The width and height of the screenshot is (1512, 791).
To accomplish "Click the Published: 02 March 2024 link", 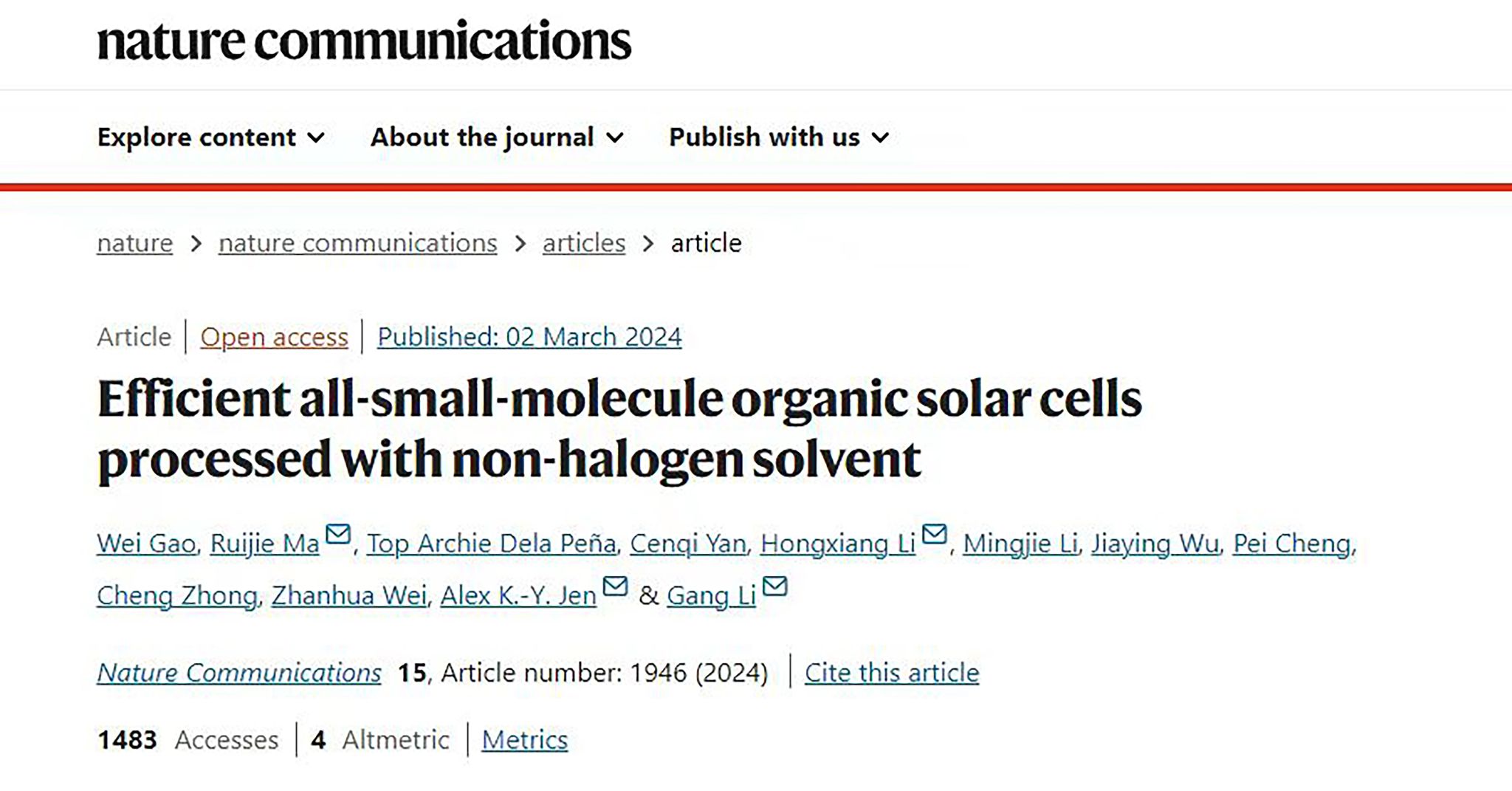I will pyautogui.click(x=529, y=337).
